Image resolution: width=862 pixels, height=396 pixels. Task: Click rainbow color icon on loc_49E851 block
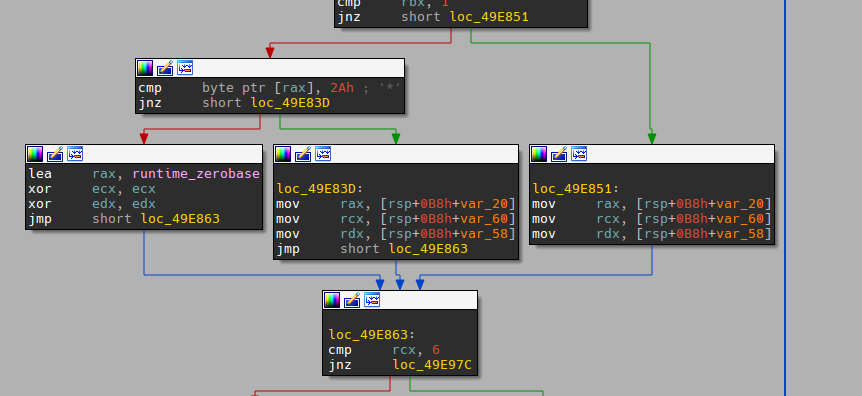tap(539, 154)
